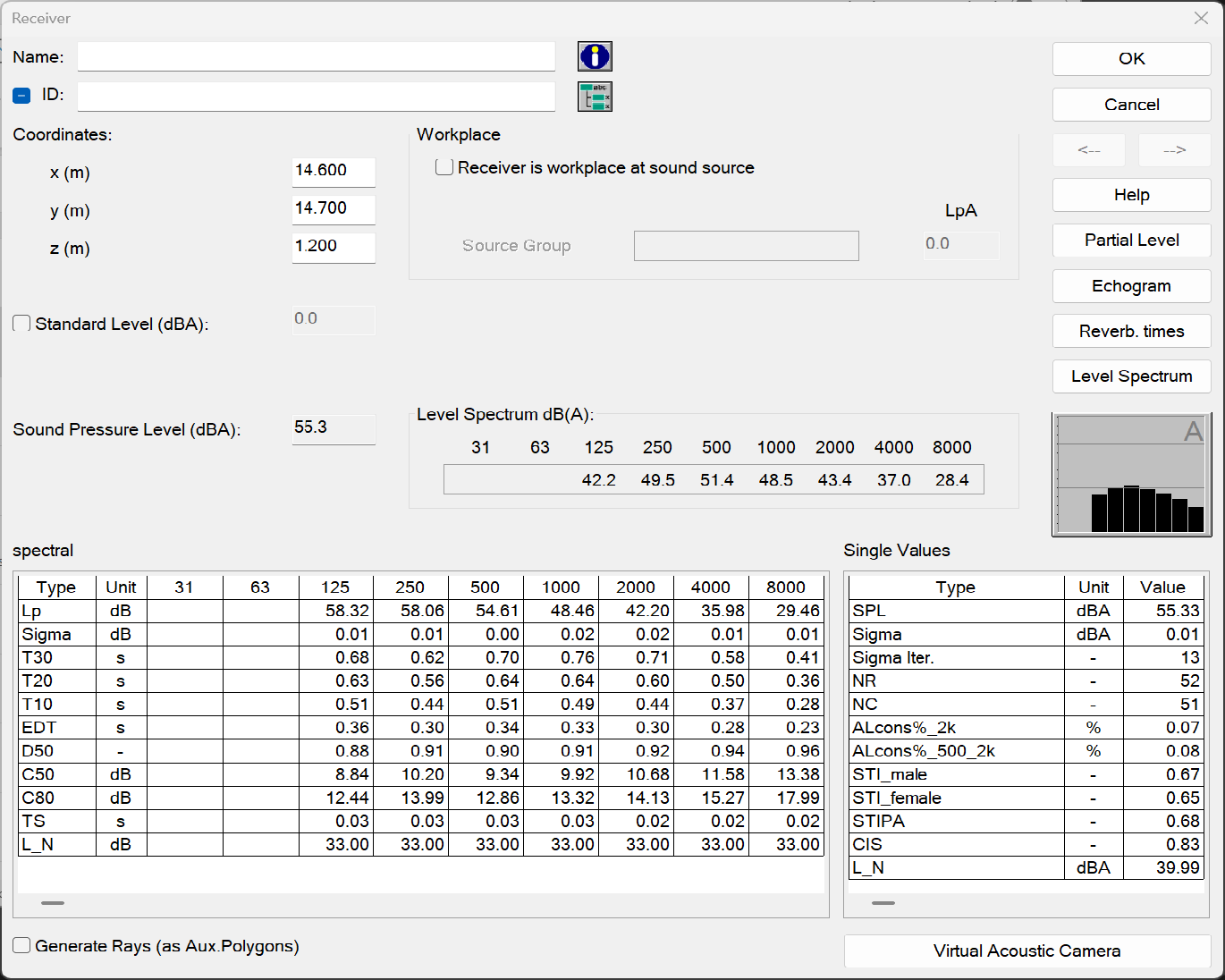1225x980 pixels.
Task: Show the Echogram
Action: tap(1131, 286)
